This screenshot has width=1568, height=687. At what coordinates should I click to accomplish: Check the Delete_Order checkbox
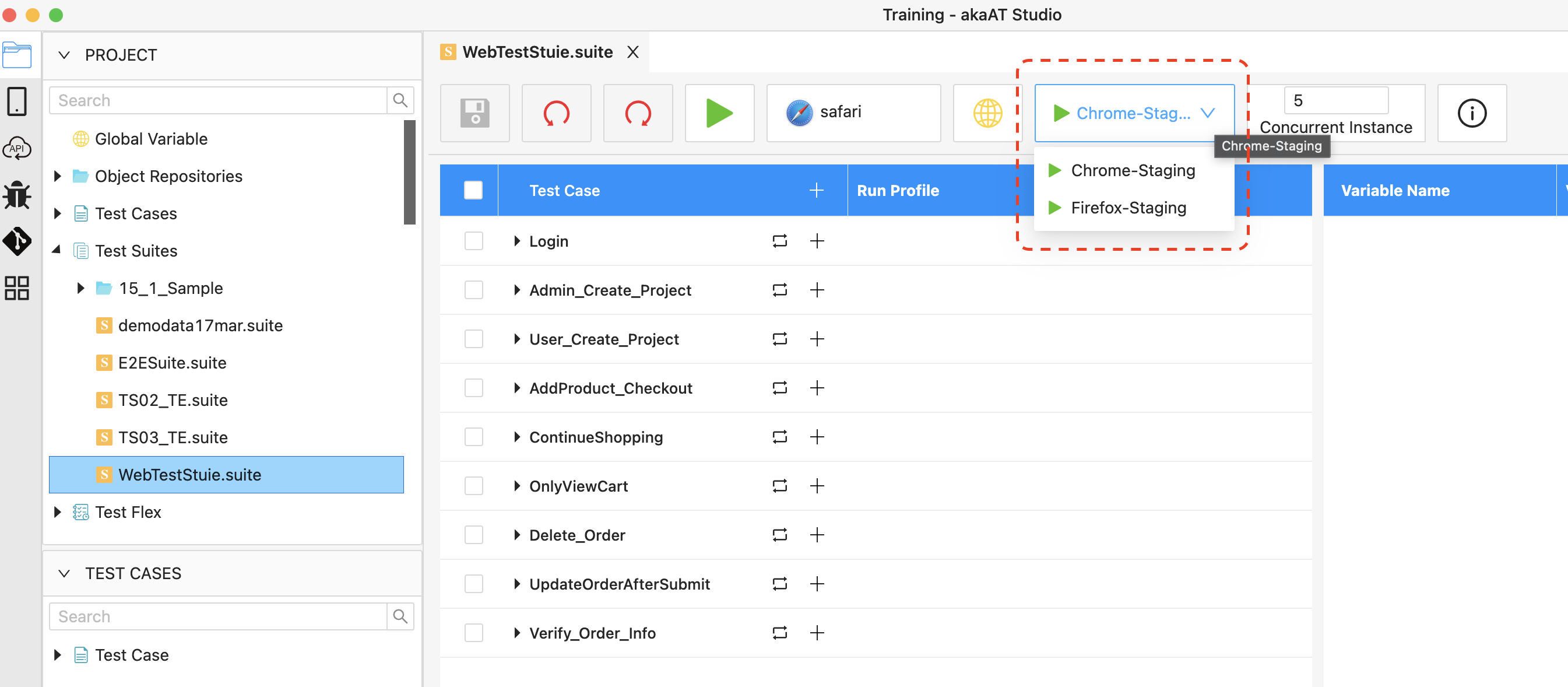[473, 535]
